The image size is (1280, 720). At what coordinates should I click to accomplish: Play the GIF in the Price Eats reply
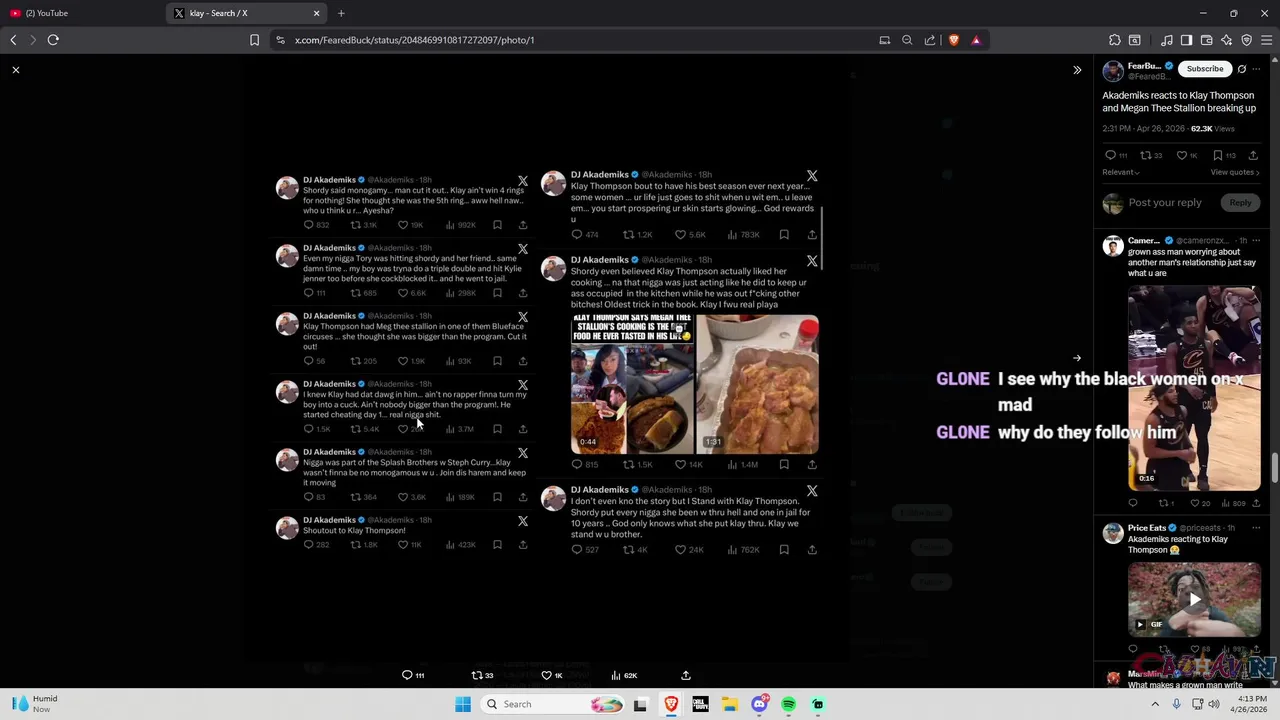pyautogui.click(x=1194, y=600)
